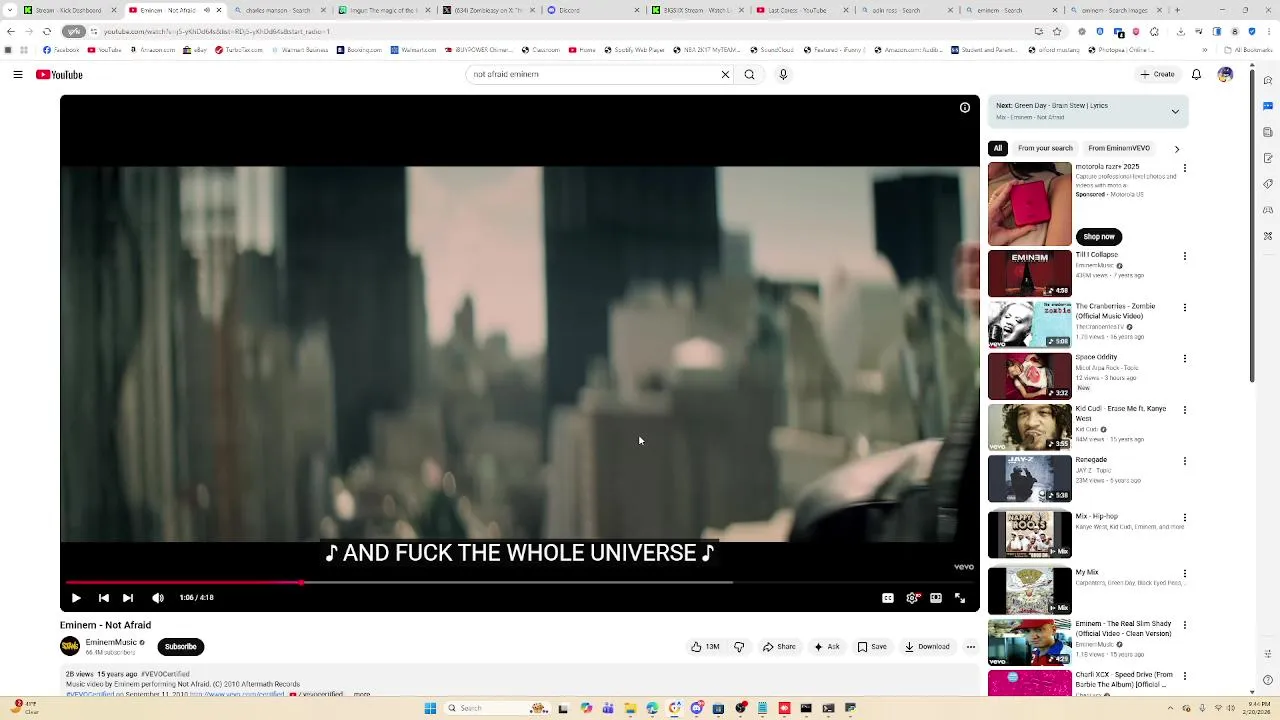Screen dimensions: 1280x720
Task: Select the From your search chip
Action: 1045,148
